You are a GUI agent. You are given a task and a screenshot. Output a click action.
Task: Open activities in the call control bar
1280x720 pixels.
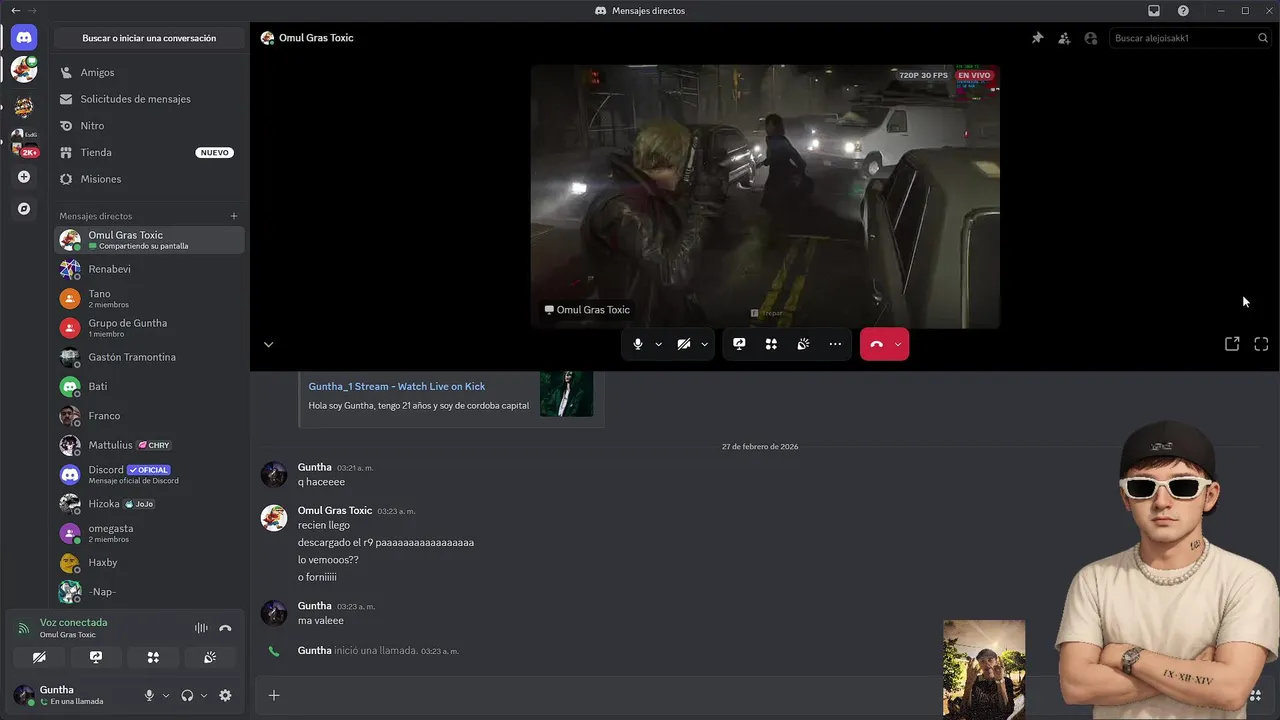coord(771,344)
